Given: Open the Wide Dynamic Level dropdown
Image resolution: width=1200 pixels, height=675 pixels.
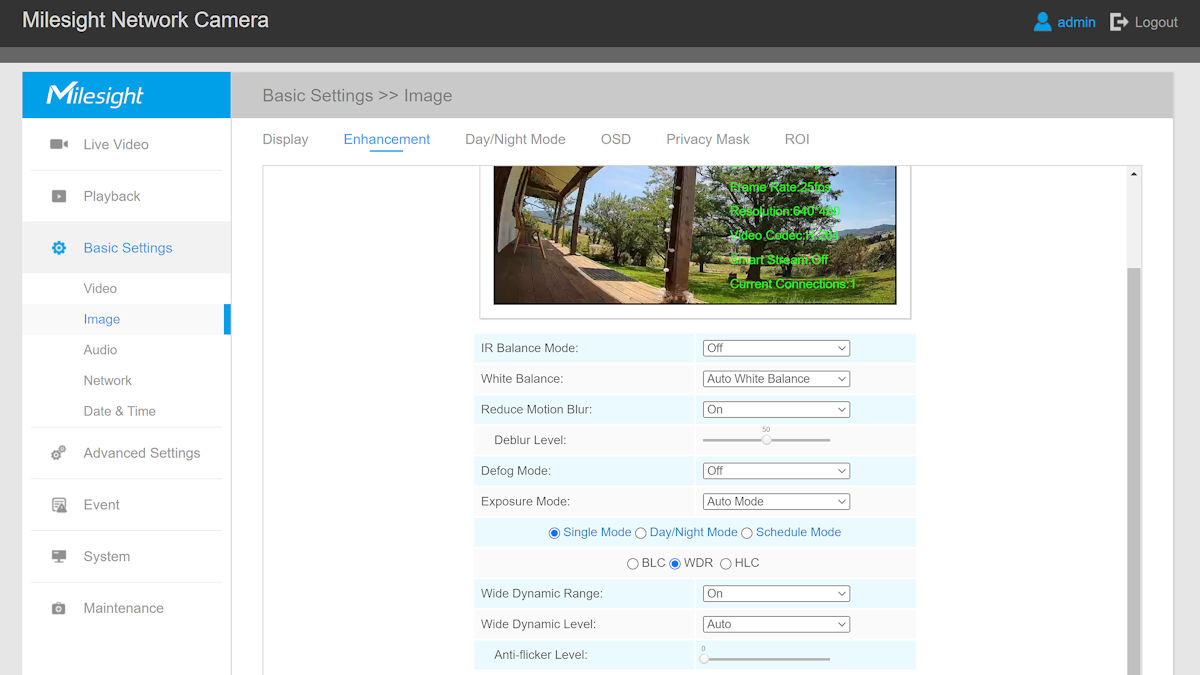Looking at the screenshot, I should pos(776,624).
